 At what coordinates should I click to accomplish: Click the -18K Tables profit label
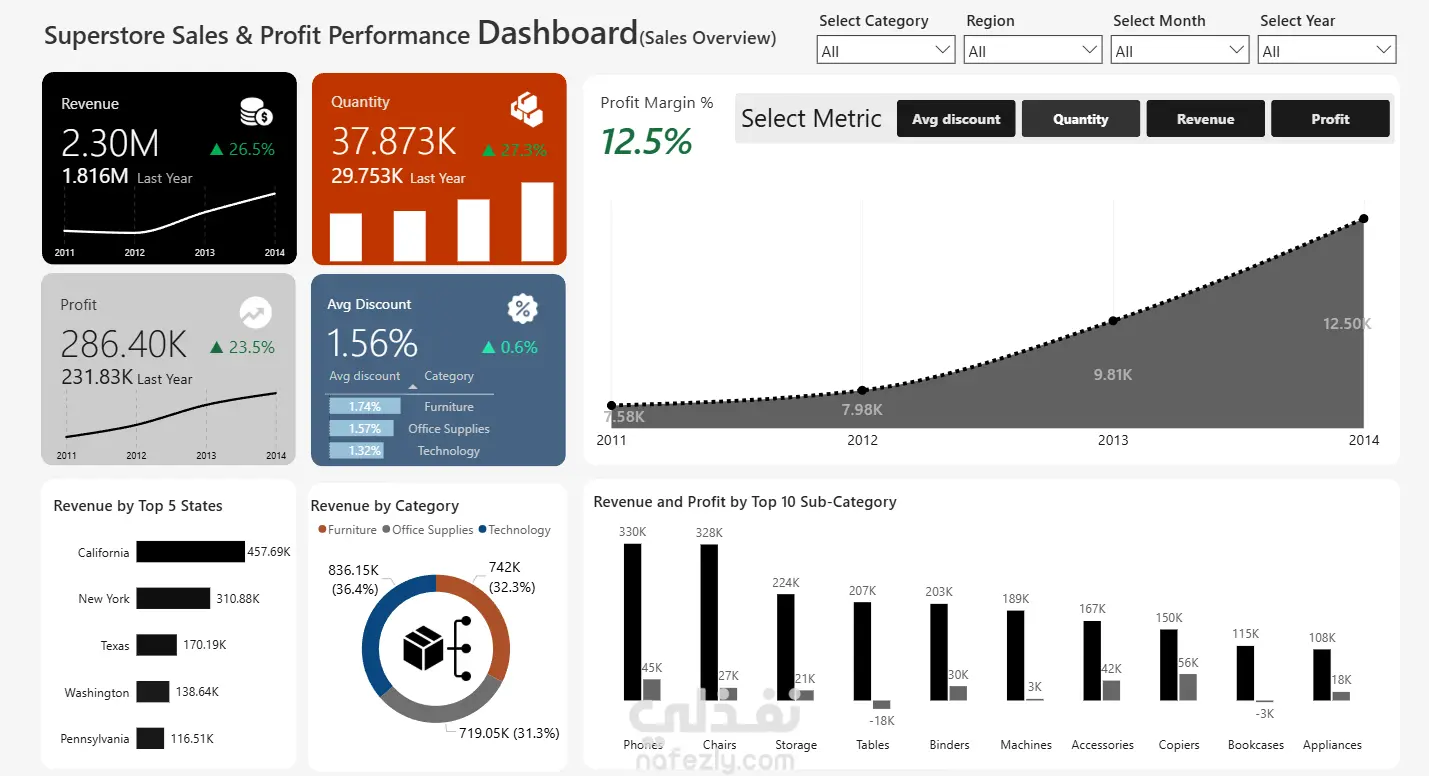point(882,721)
